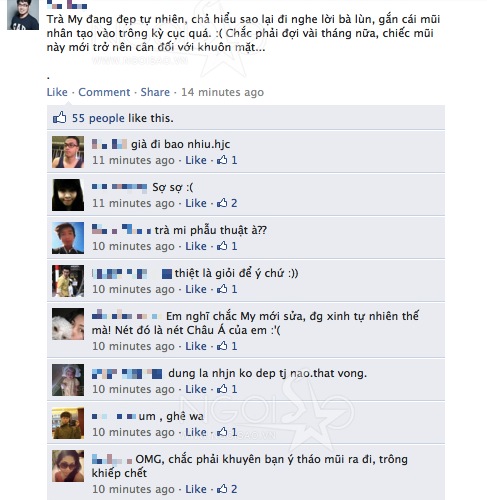Open the post author's profile picture
The width and height of the screenshot is (487, 500).
pos(23,15)
